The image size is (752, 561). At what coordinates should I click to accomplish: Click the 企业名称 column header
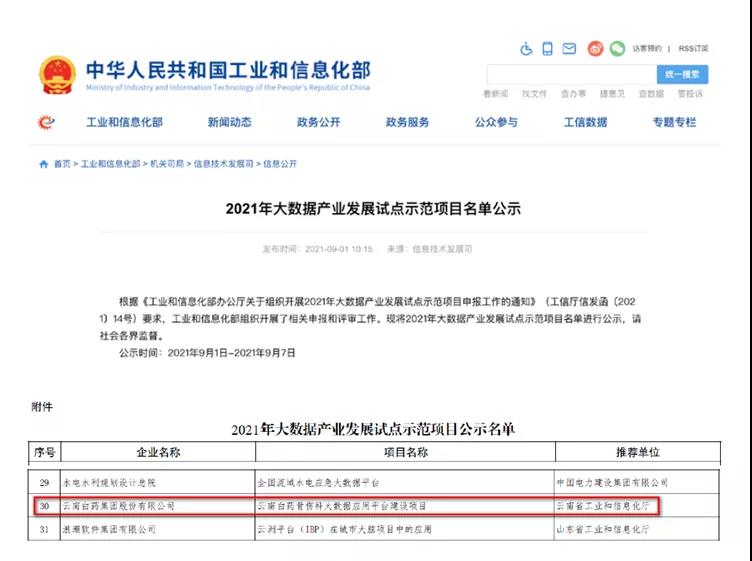point(158,452)
